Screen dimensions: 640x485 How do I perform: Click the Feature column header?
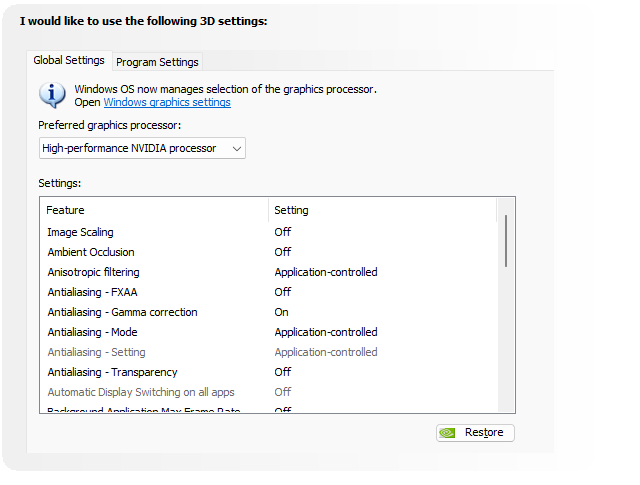point(66,210)
